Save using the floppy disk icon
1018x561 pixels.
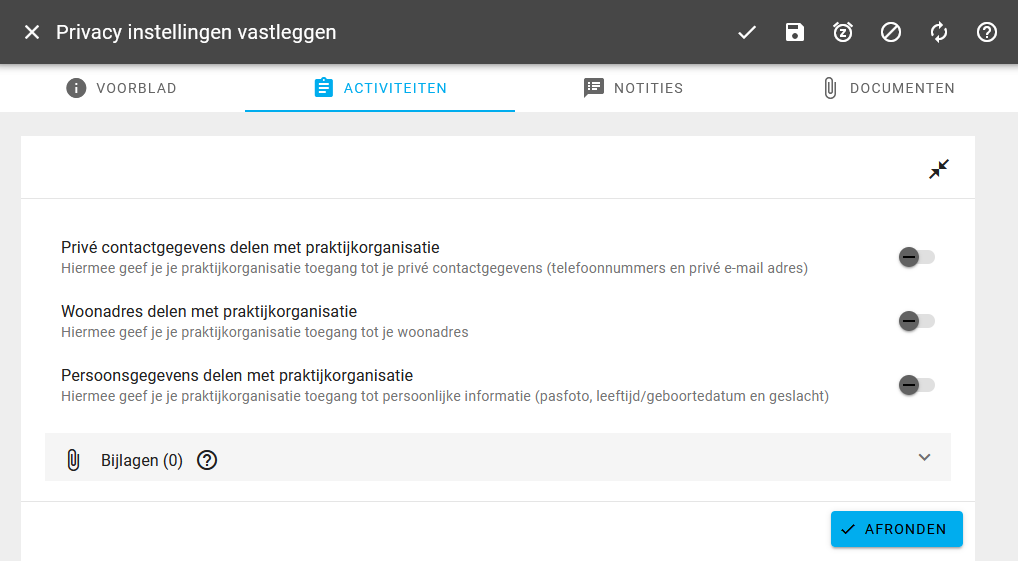795,32
